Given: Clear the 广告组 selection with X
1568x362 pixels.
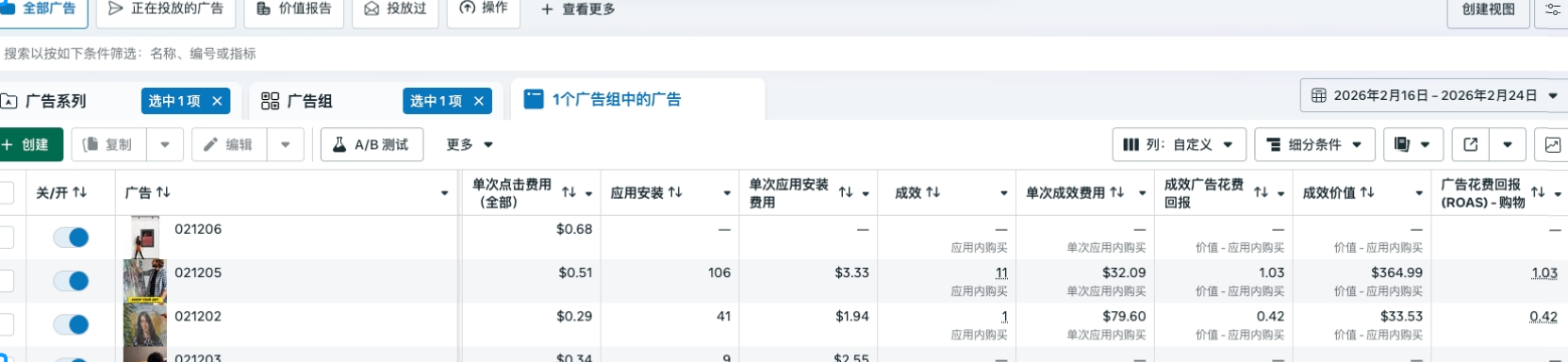Looking at the screenshot, I should pos(479,101).
